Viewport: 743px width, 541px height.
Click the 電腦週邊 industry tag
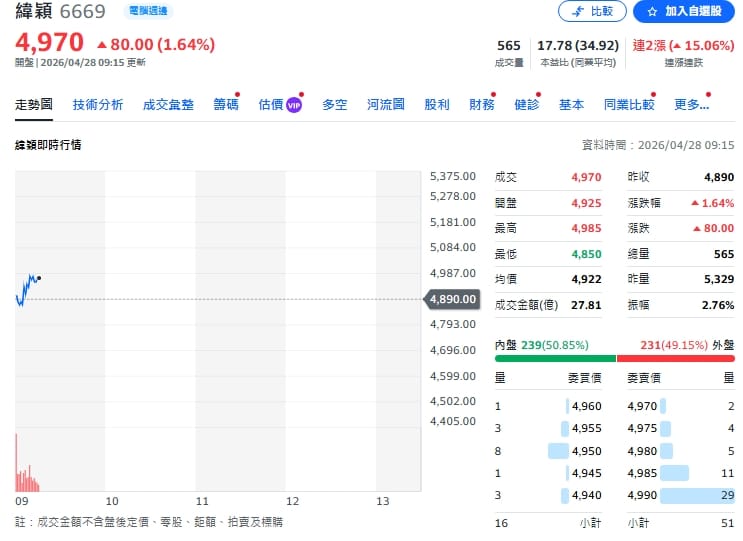pyautogui.click(x=149, y=11)
